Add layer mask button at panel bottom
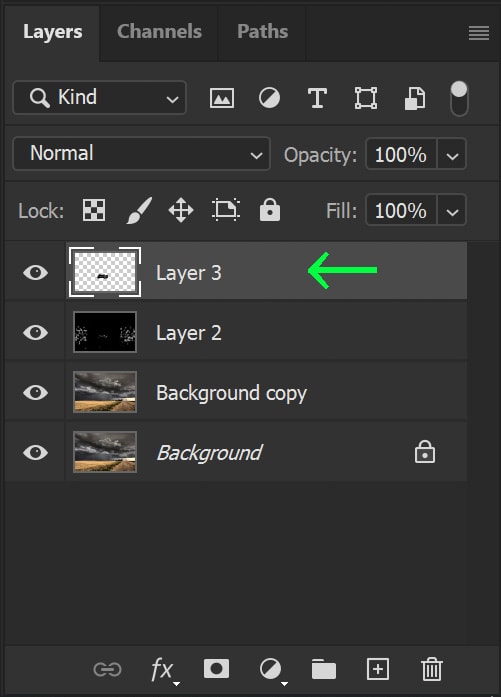 [x=216, y=669]
